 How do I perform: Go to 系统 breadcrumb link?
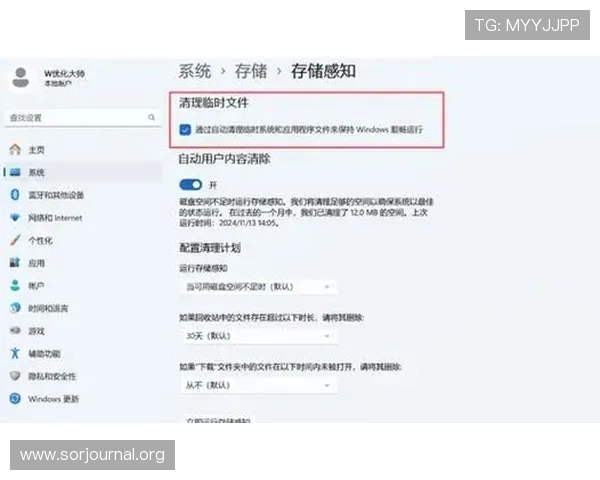[195, 71]
